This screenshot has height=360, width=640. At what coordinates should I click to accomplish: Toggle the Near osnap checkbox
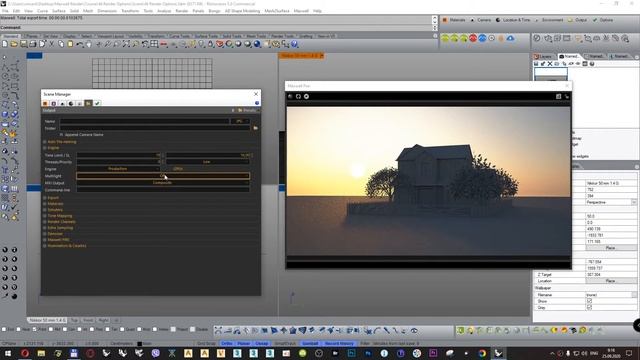pos(19,329)
